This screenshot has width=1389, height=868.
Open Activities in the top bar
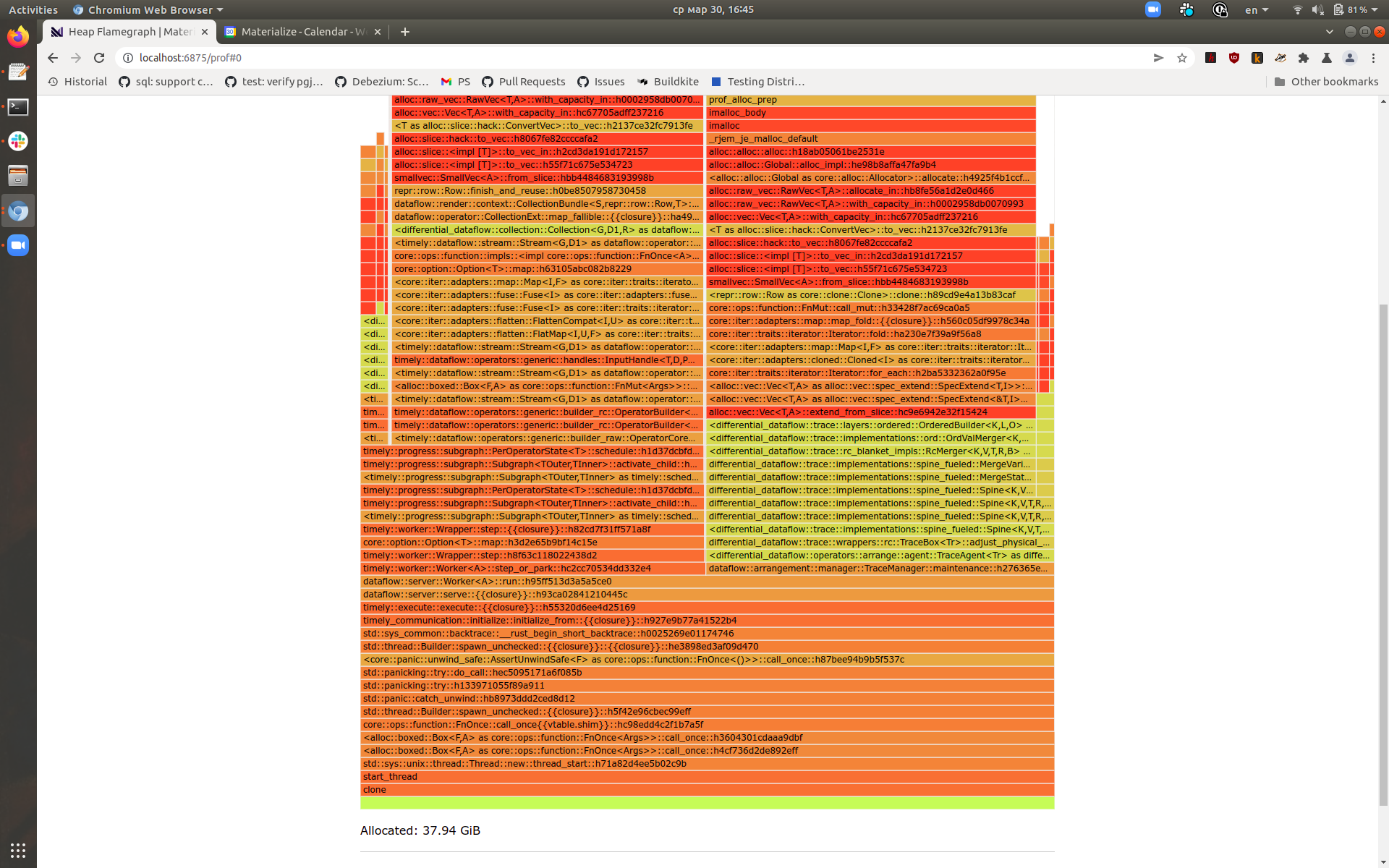33,9
